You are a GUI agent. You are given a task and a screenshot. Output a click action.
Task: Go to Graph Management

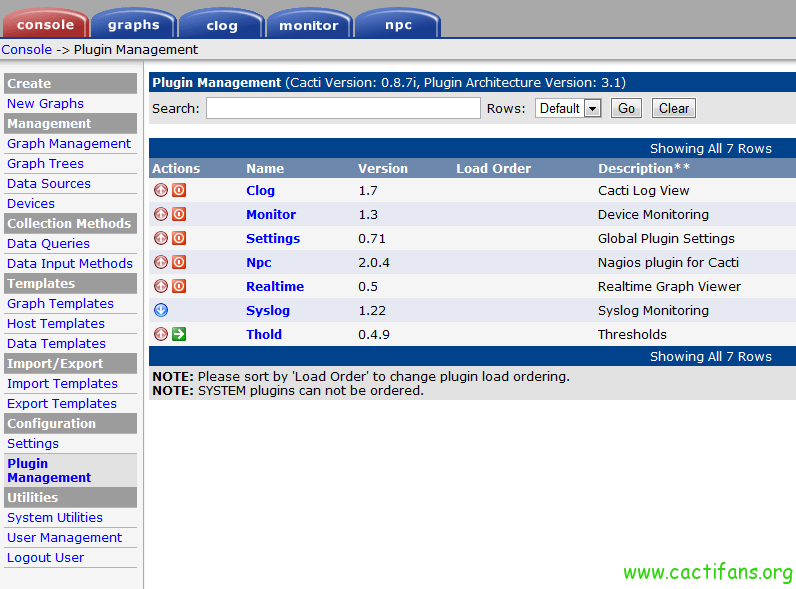(x=69, y=144)
